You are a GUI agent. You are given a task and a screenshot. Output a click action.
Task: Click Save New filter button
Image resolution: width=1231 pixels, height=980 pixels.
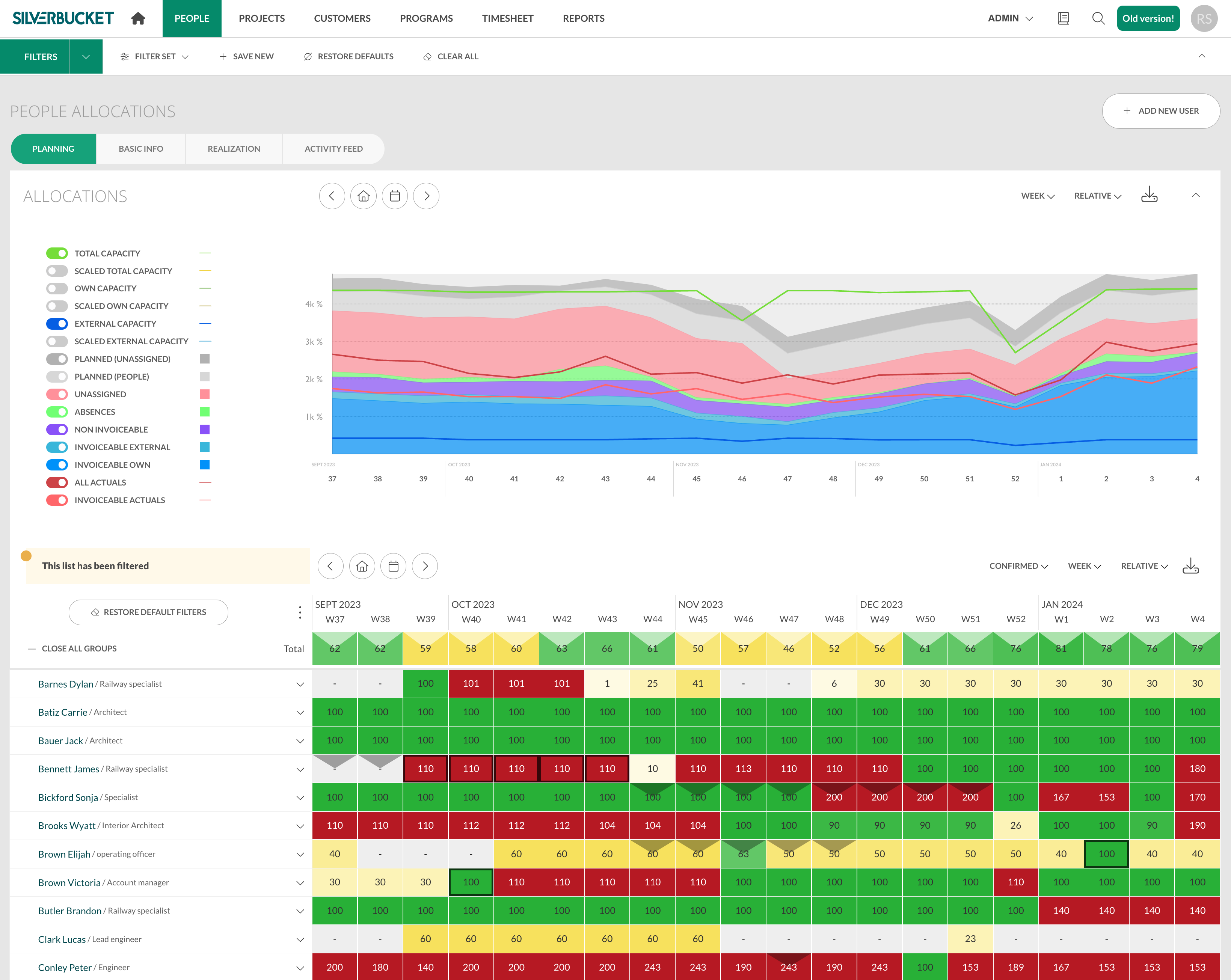(247, 56)
